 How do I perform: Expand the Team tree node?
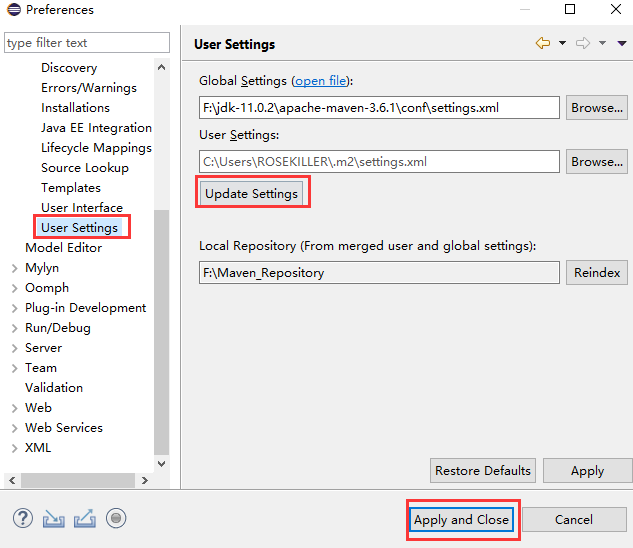click(x=15, y=368)
